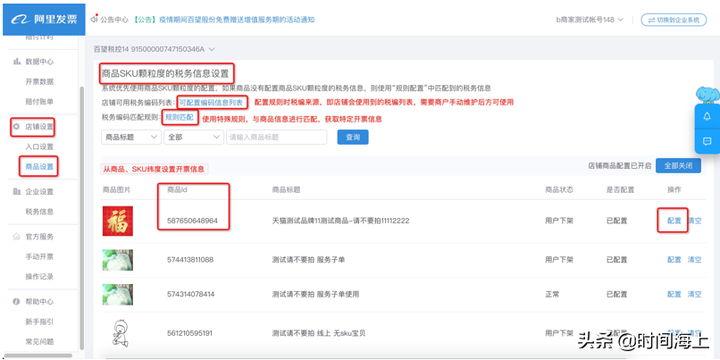Viewport: 720px width, 360px height.
Task: Select 新手指引 in the sidebar
Action: tap(39, 322)
